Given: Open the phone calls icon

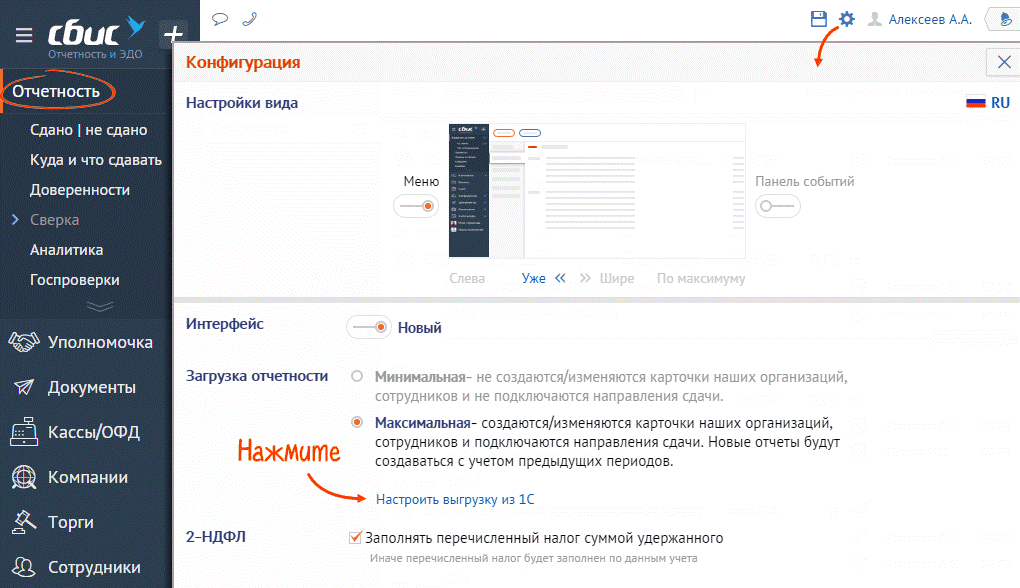Looking at the screenshot, I should pos(249,18).
